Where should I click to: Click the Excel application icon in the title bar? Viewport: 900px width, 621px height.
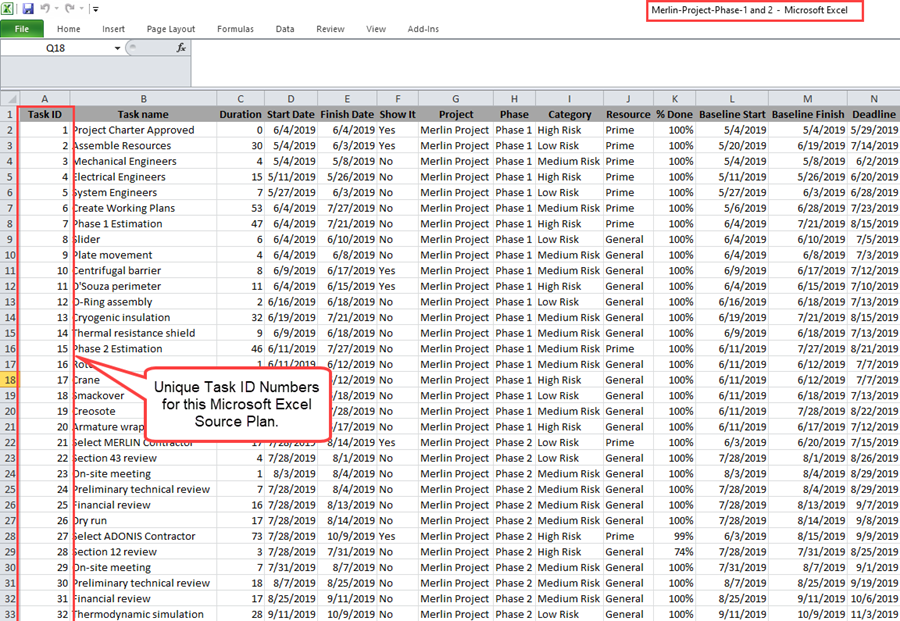pos(7,8)
